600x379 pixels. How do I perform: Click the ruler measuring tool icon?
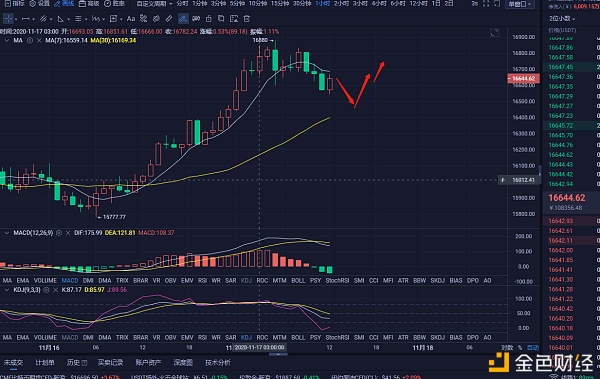click(x=169, y=18)
